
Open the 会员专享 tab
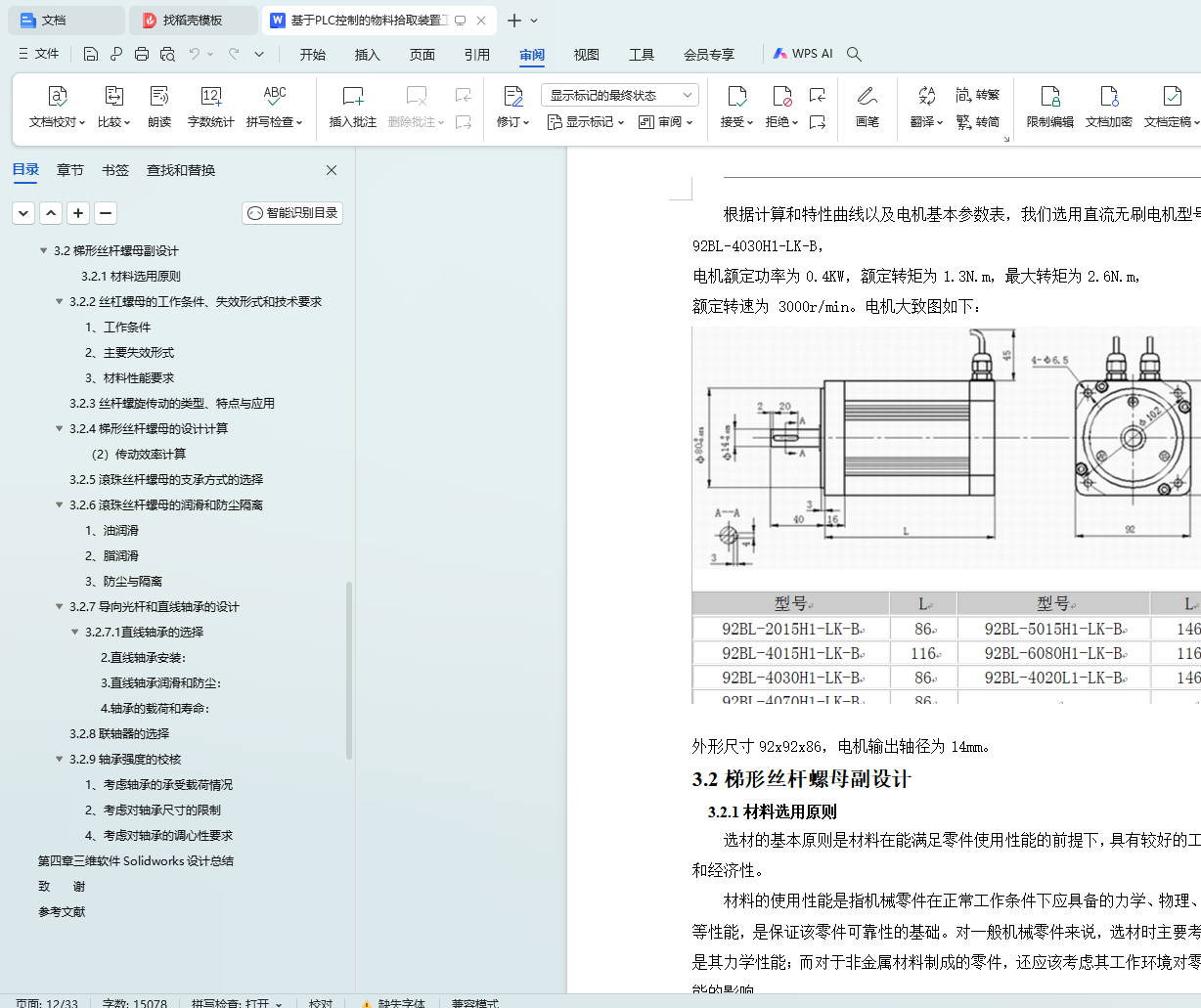[709, 54]
